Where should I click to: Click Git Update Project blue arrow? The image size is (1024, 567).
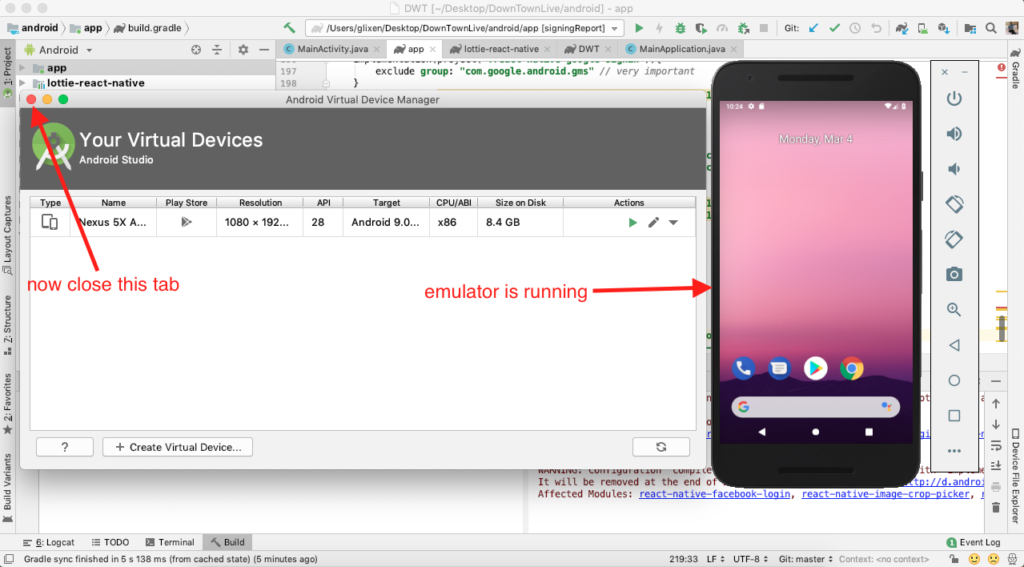click(x=813, y=28)
